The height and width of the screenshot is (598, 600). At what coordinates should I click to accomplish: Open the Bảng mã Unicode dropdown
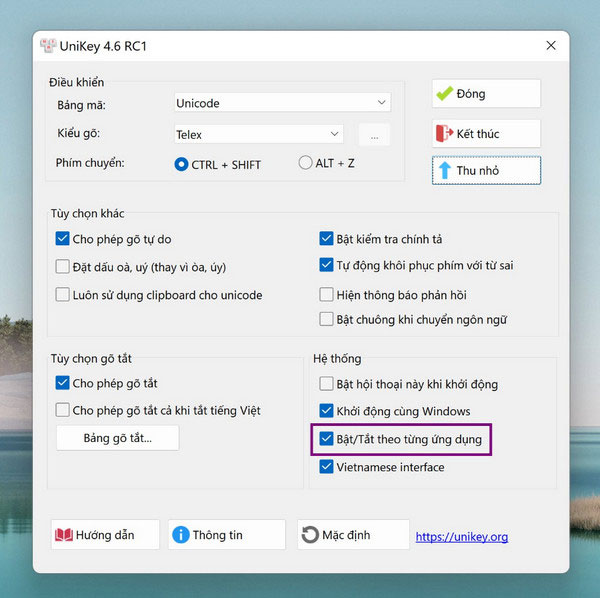(x=282, y=103)
